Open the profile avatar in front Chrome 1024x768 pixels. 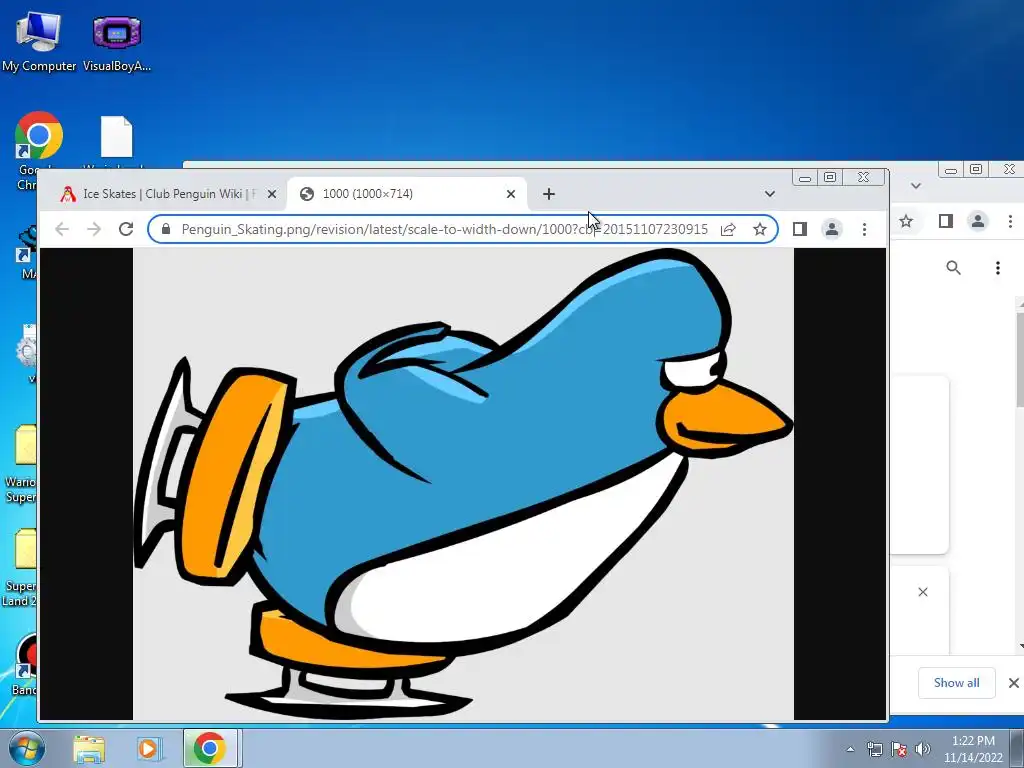click(832, 229)
